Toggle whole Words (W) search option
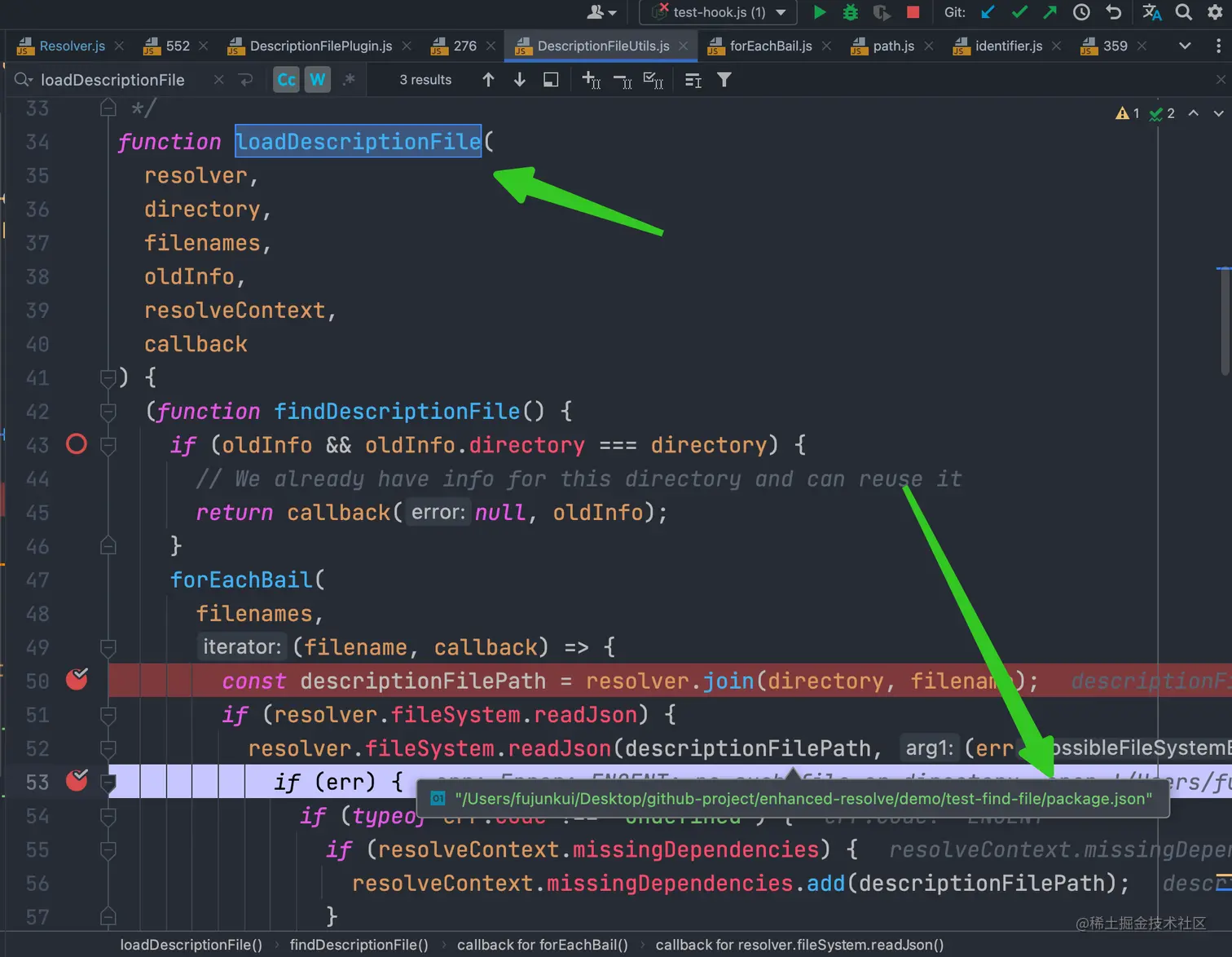This screenshot has height=957, width=1232. click(x=318, y=80)
